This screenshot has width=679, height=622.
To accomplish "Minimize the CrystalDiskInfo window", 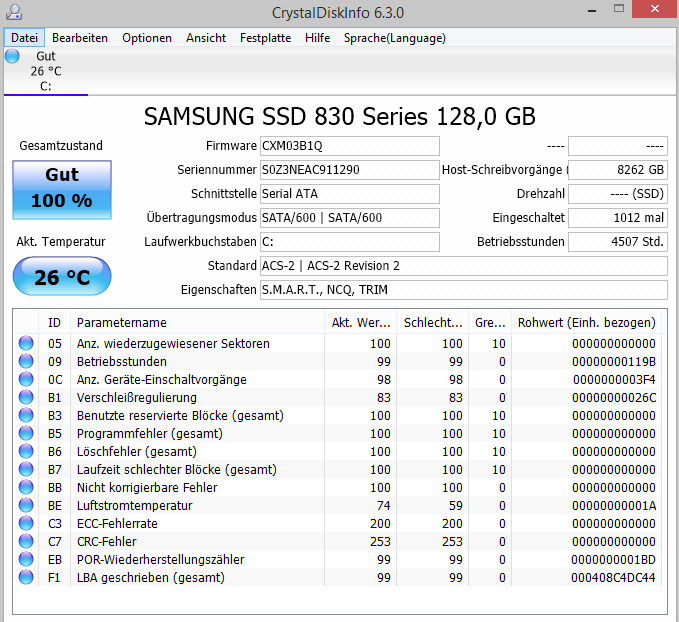I will tap(592, 9).
